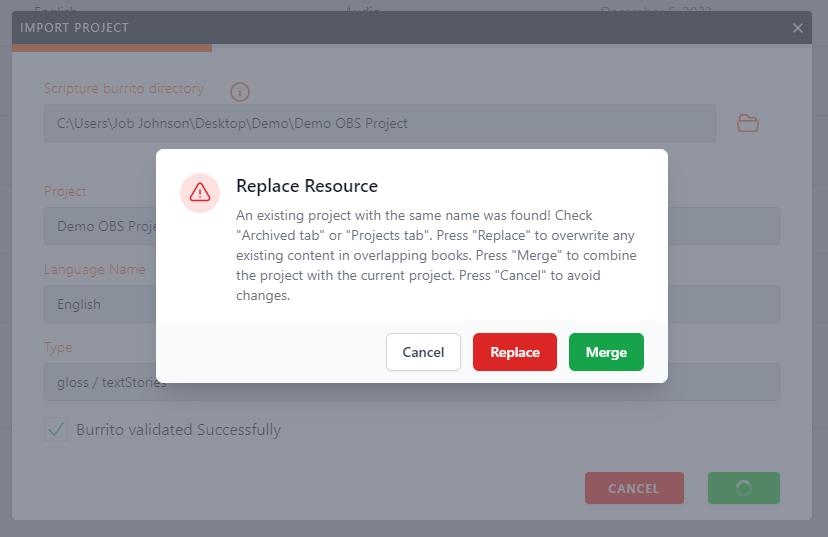
Task: Click the IMPORT PROJECT title text
Action: (75, 28)
